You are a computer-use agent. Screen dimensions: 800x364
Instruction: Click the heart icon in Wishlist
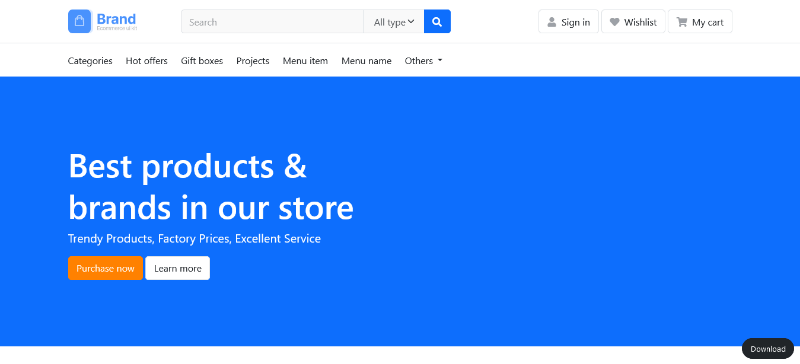pos(614,22)
